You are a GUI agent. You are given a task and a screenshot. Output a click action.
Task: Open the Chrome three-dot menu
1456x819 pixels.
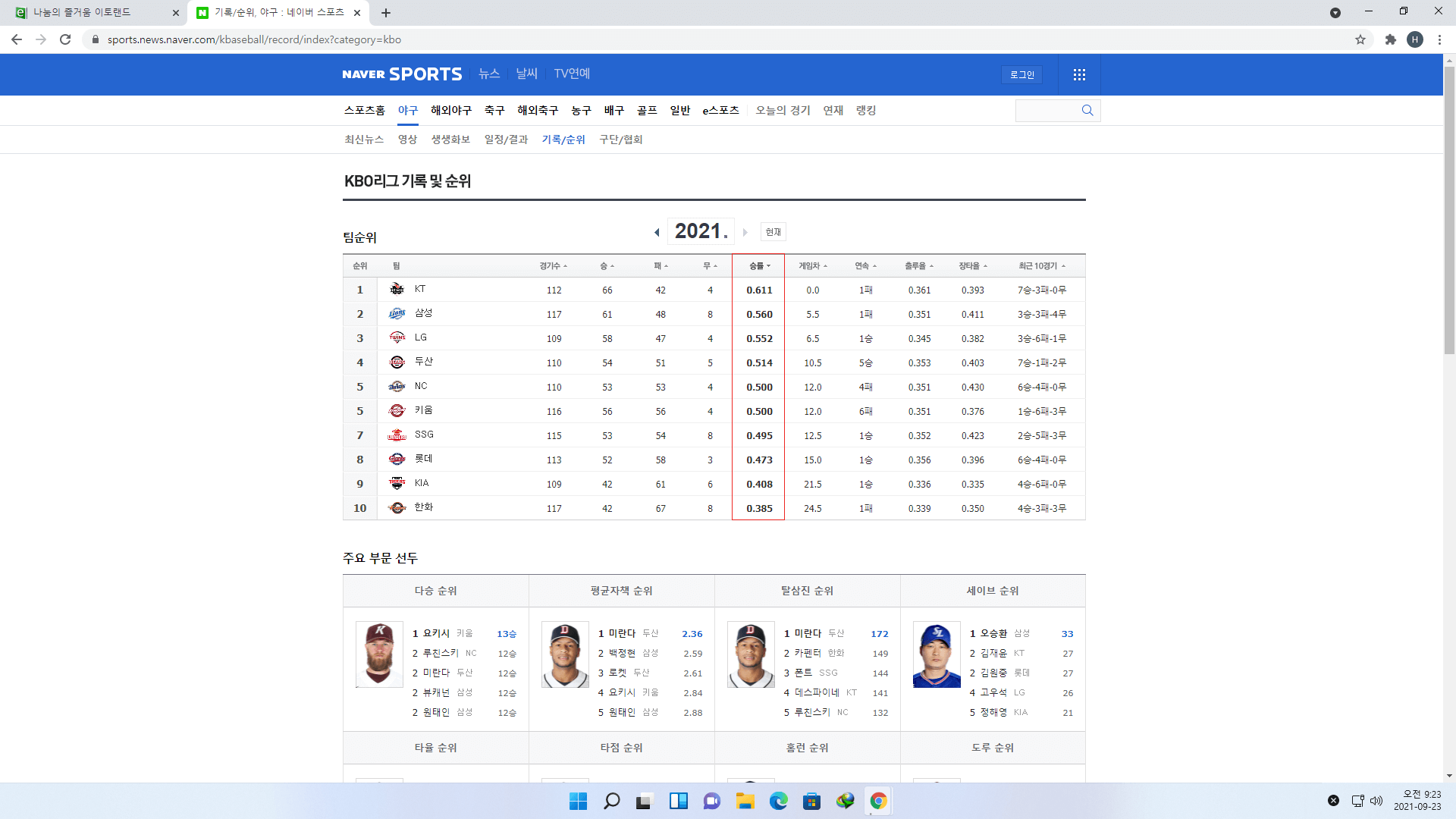[1439, 39]
